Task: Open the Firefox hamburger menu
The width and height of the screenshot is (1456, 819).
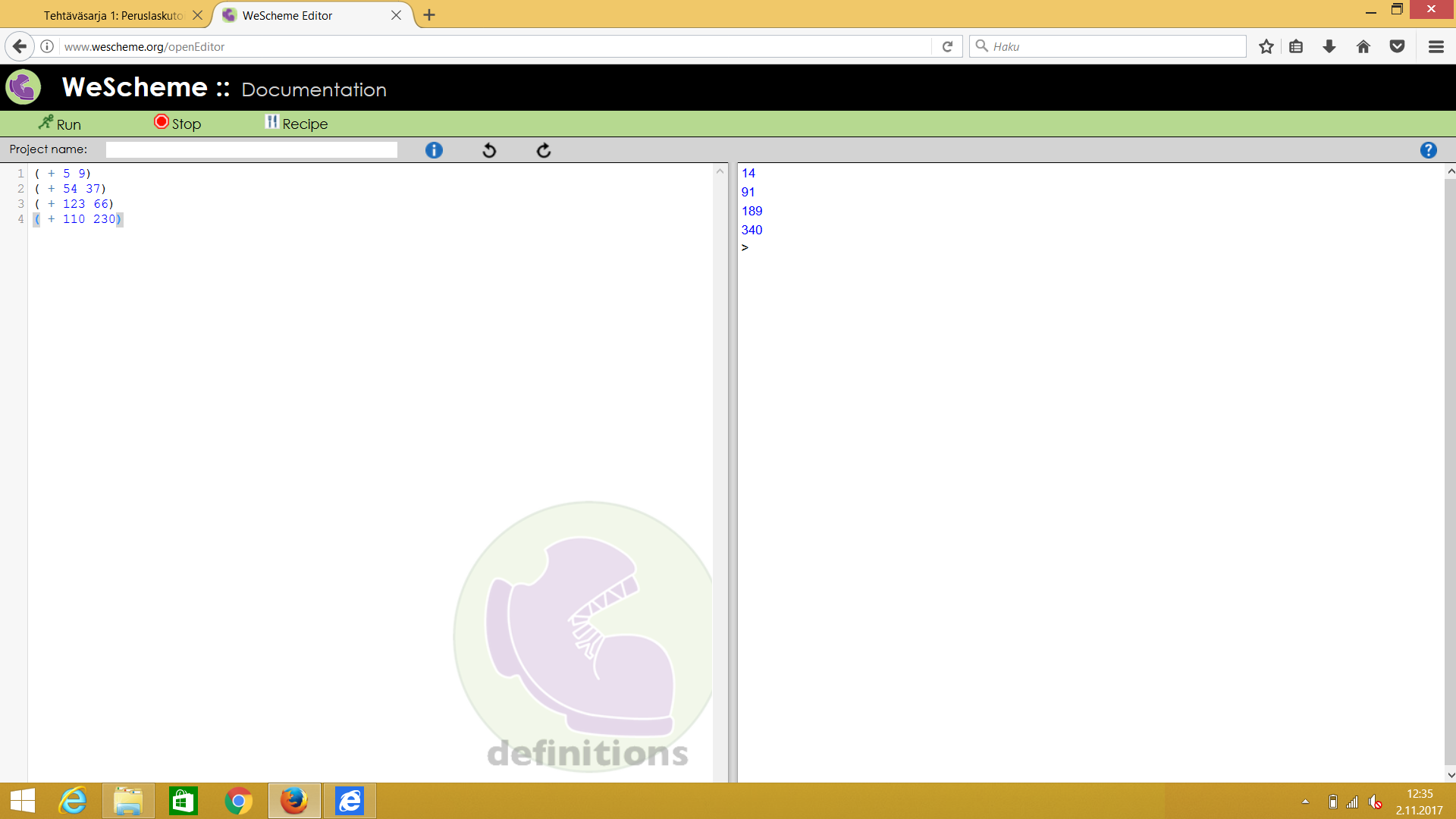Action: click(x=1436, y=46)
